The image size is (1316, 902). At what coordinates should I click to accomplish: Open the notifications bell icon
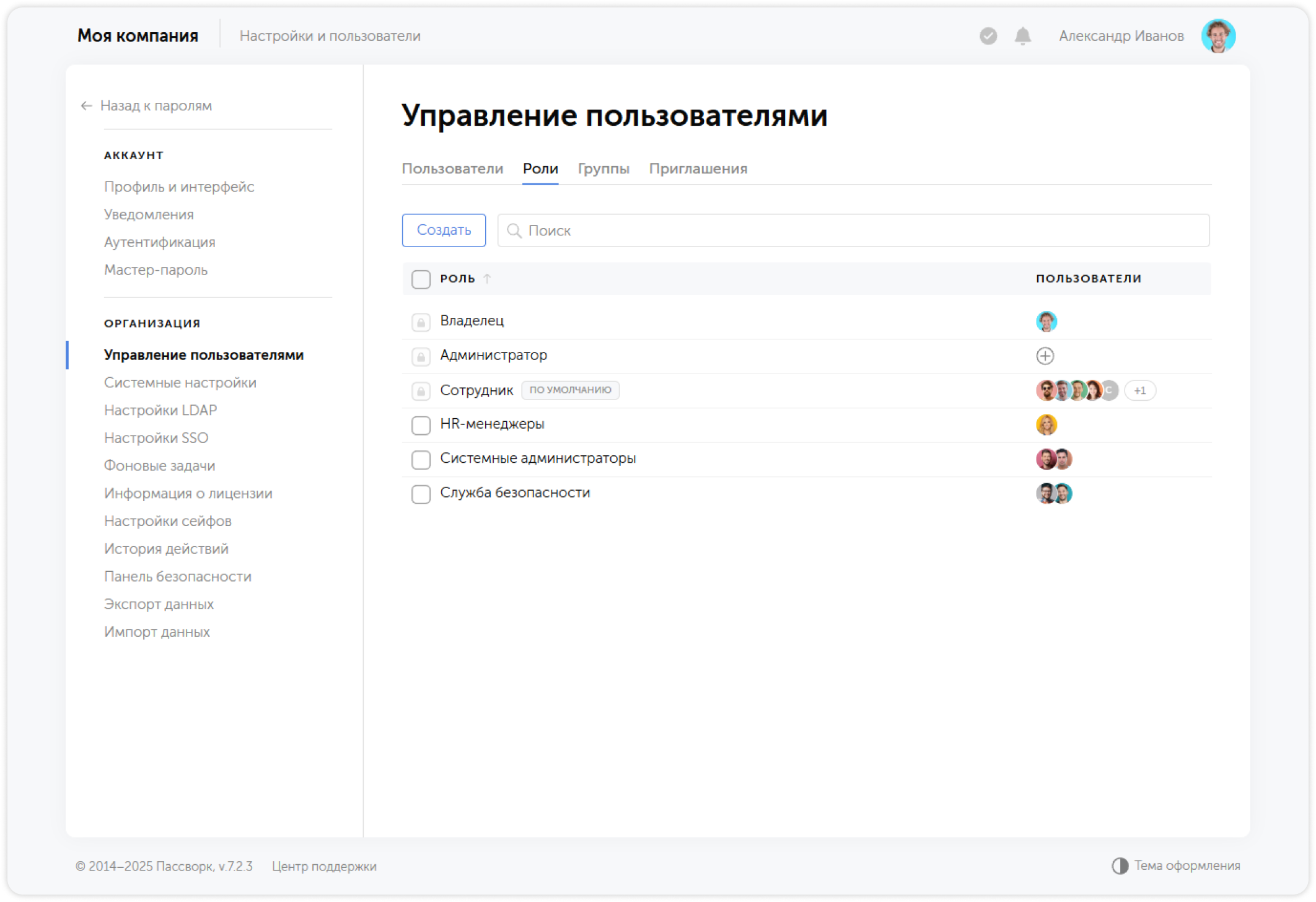pos(1022,36)
